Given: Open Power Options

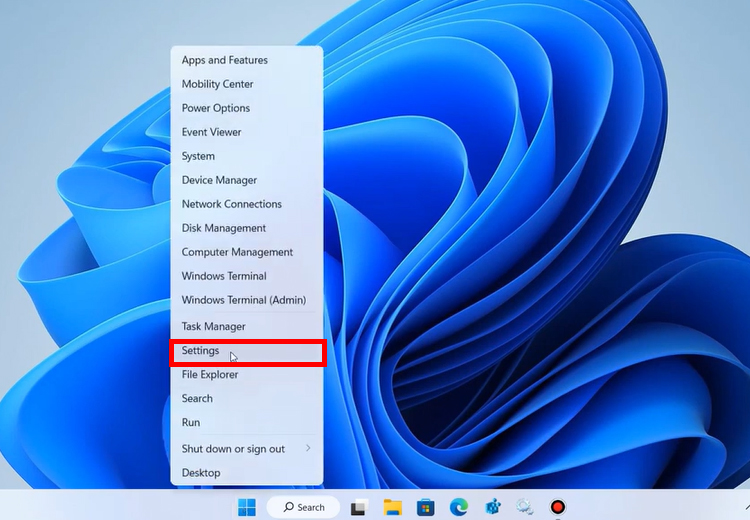Looking at the screenshot, I should [x=247, y=108].
